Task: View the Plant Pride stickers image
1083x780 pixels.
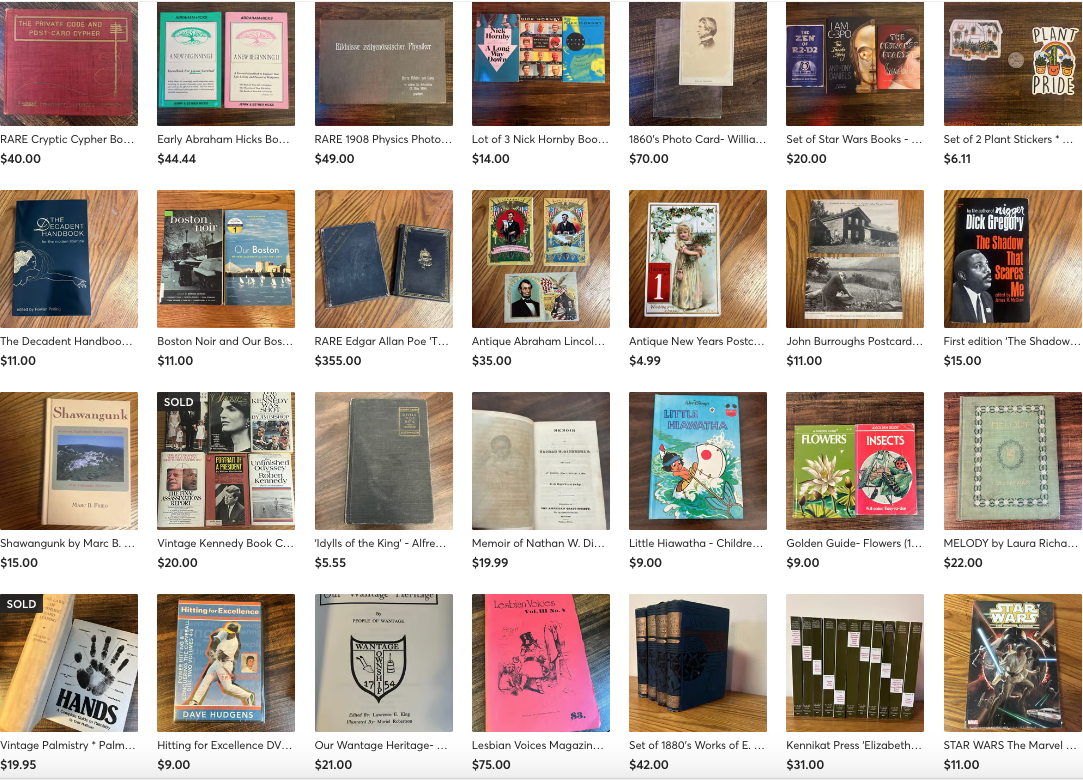Action: tap(1013, 64)
